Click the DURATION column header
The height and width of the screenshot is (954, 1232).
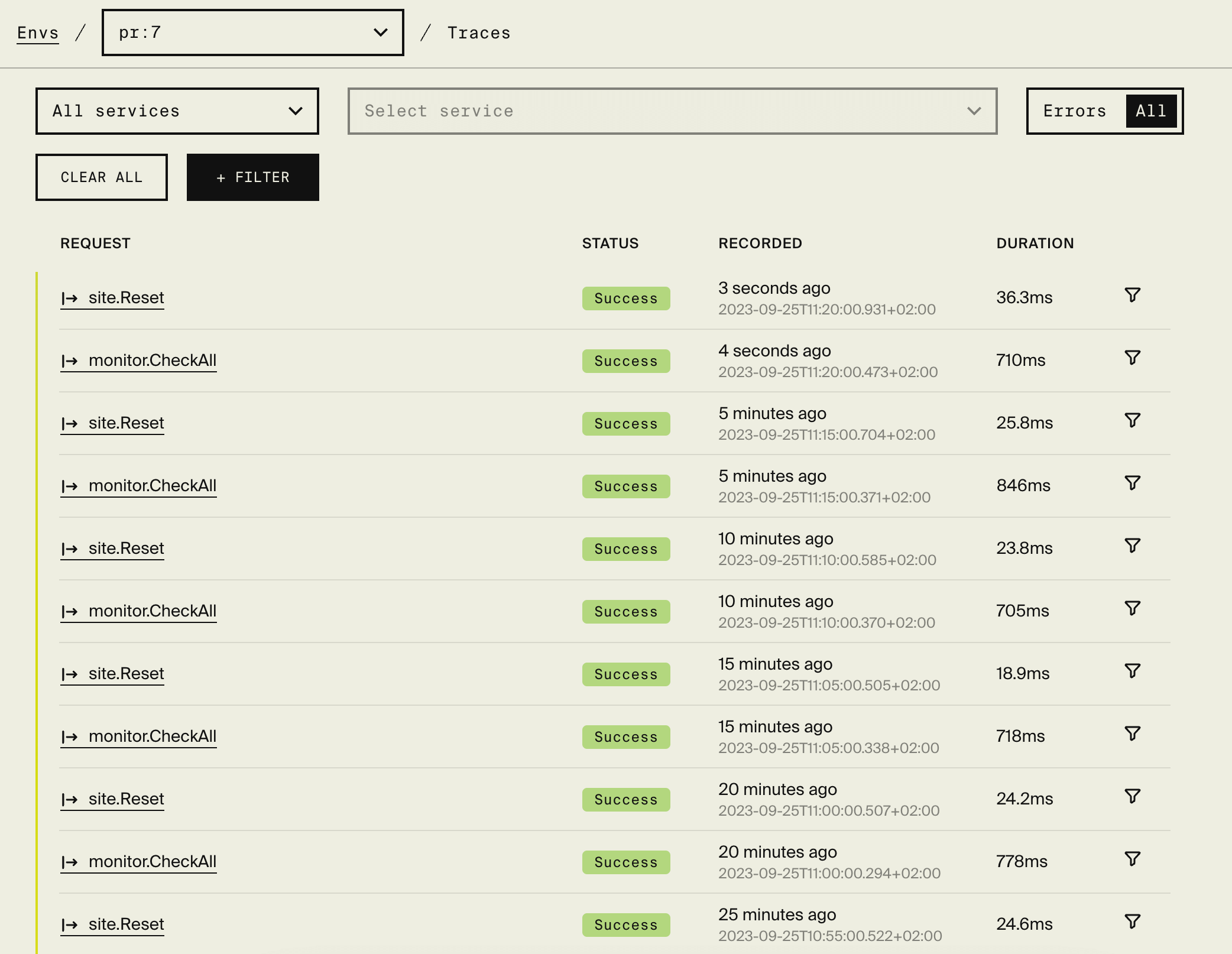(x=1035, y=244)
